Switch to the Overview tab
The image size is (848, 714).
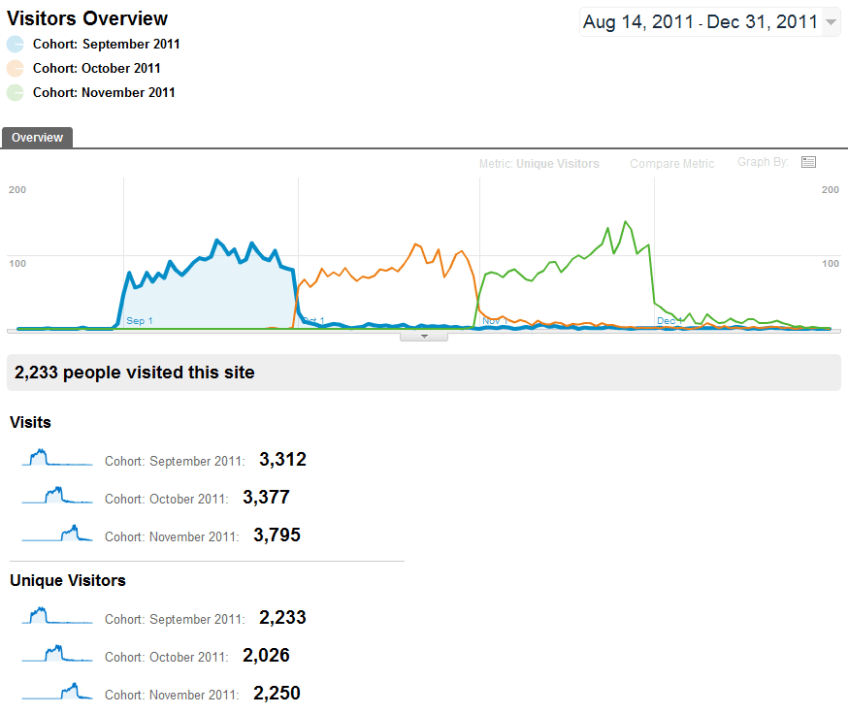[37, 137]
